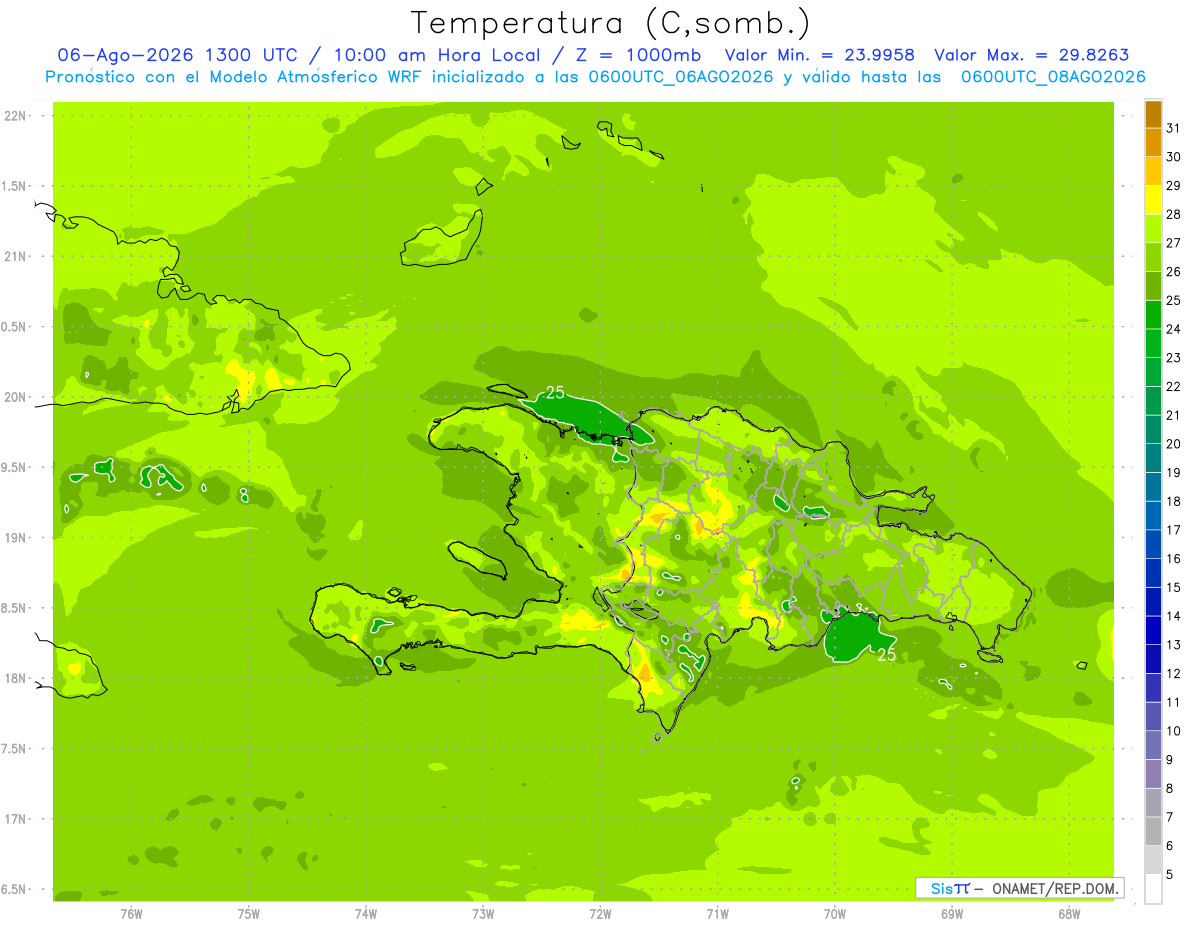The height and width of the screenshot is (927, 1200).
Task: Click the "18N" latitude label
Action: (17, 679)
